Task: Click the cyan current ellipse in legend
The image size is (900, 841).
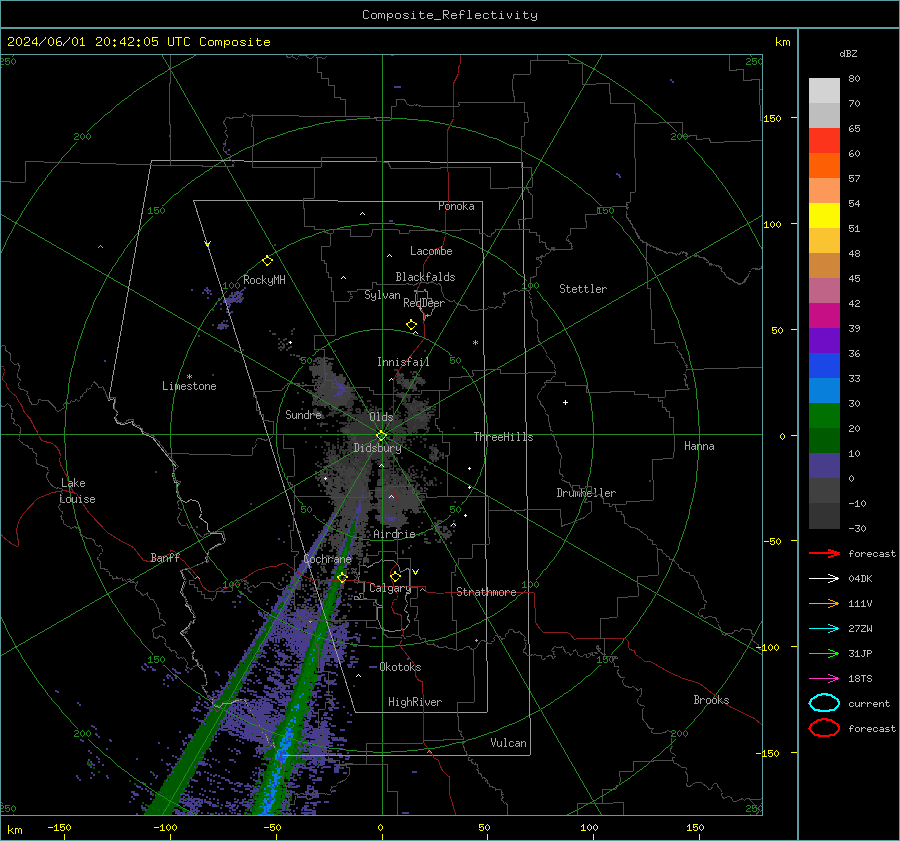Action: 824,703
